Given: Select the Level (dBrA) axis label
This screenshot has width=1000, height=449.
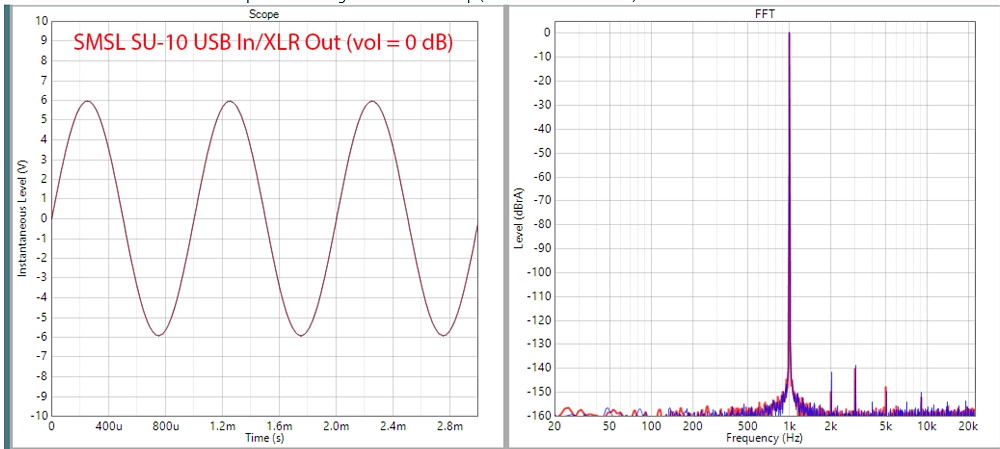Looking at the screenshot, I should pos(520,217).
